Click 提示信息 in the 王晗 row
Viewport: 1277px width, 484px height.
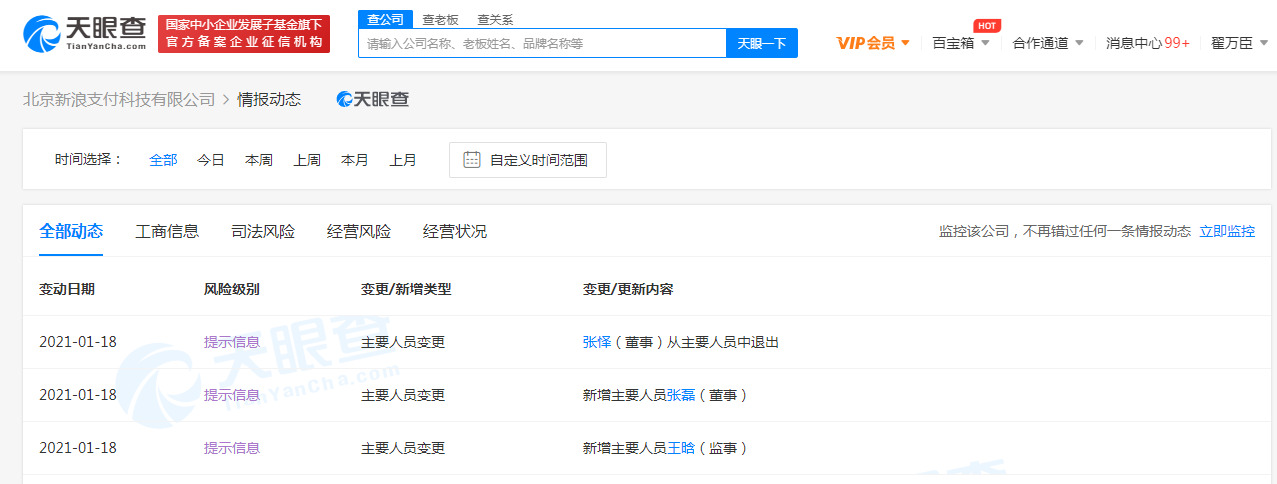[x=232, y=448]
